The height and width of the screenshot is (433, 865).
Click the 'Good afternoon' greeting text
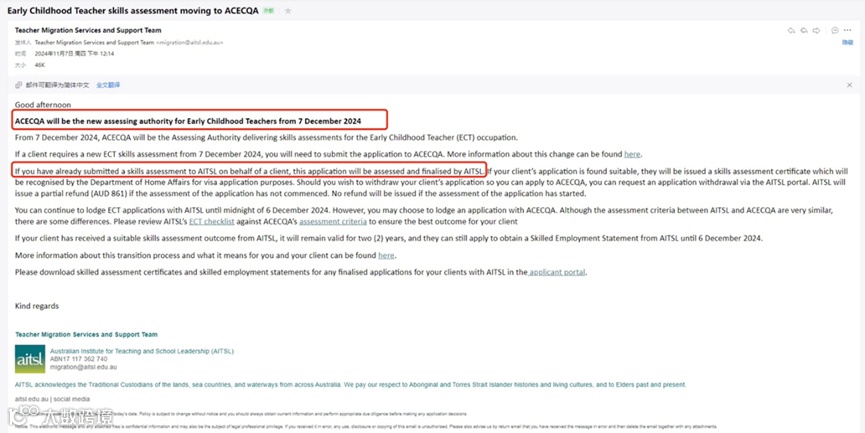tap(43, 104)
